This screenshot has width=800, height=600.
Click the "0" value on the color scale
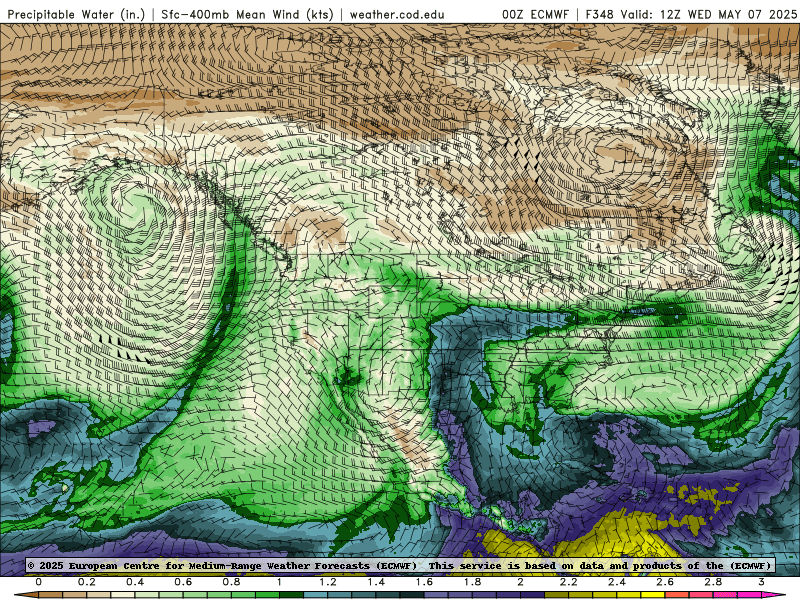[39, 582]
